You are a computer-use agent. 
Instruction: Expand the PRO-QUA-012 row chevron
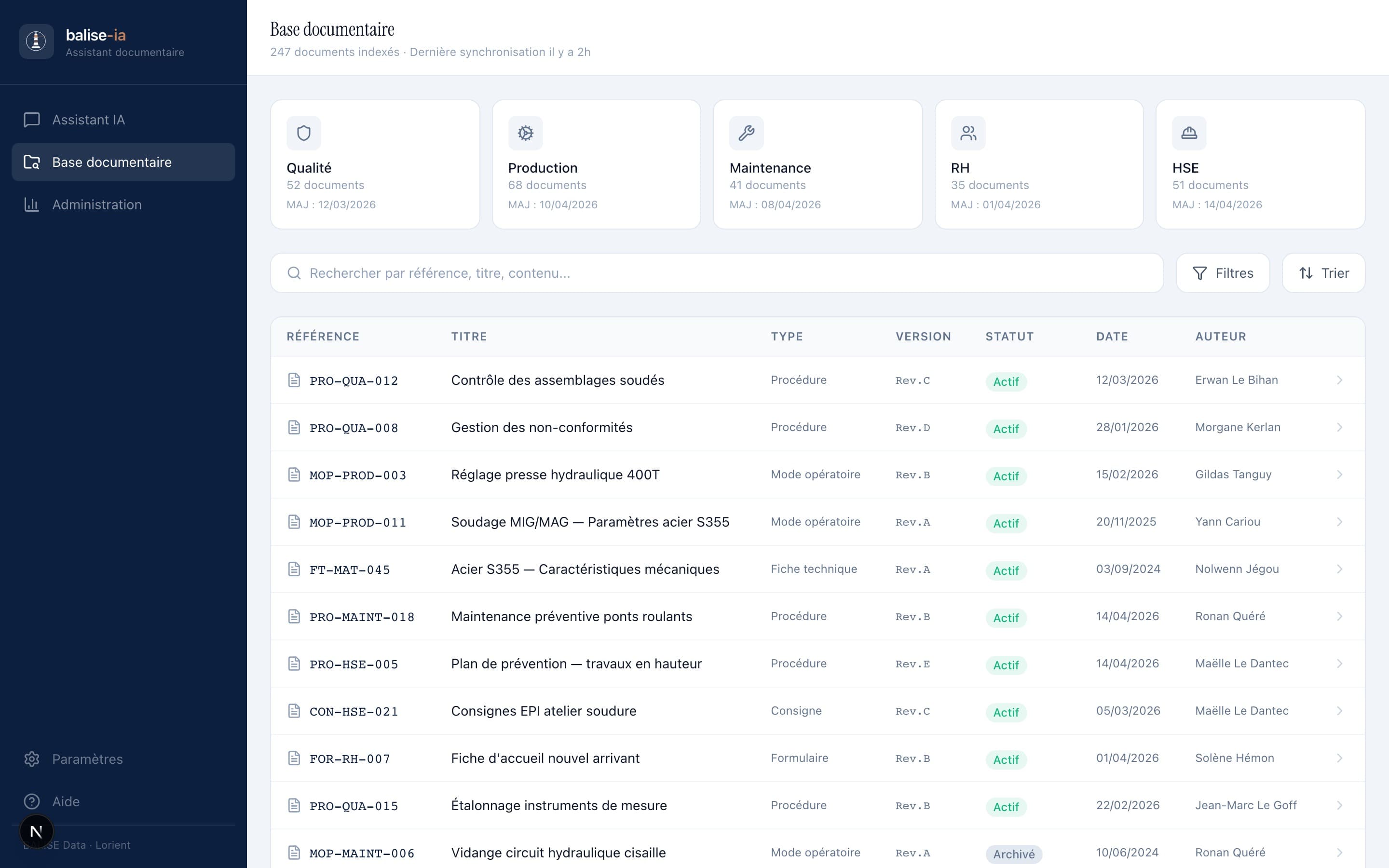[1340, 380]
